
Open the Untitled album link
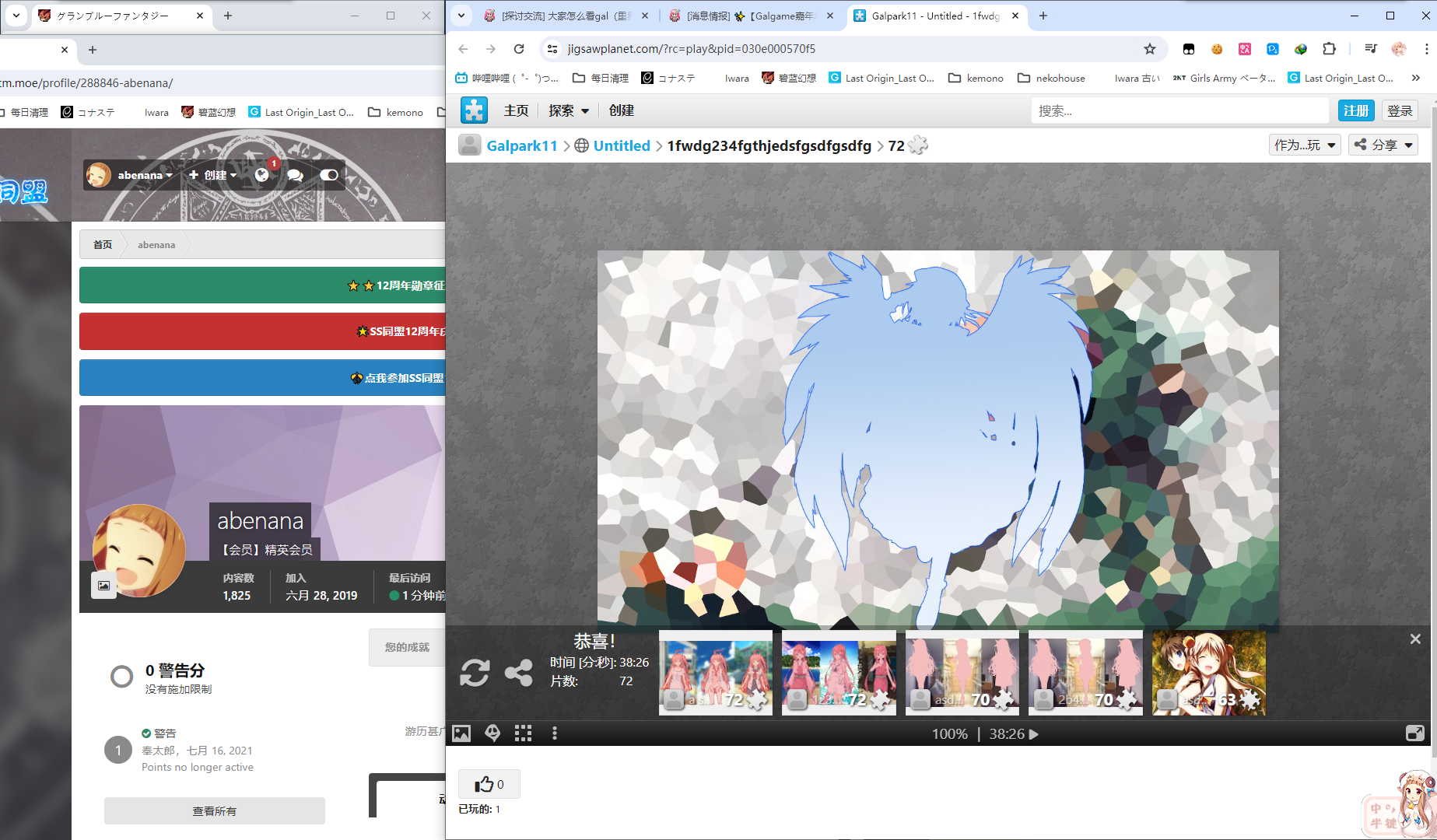622,145
